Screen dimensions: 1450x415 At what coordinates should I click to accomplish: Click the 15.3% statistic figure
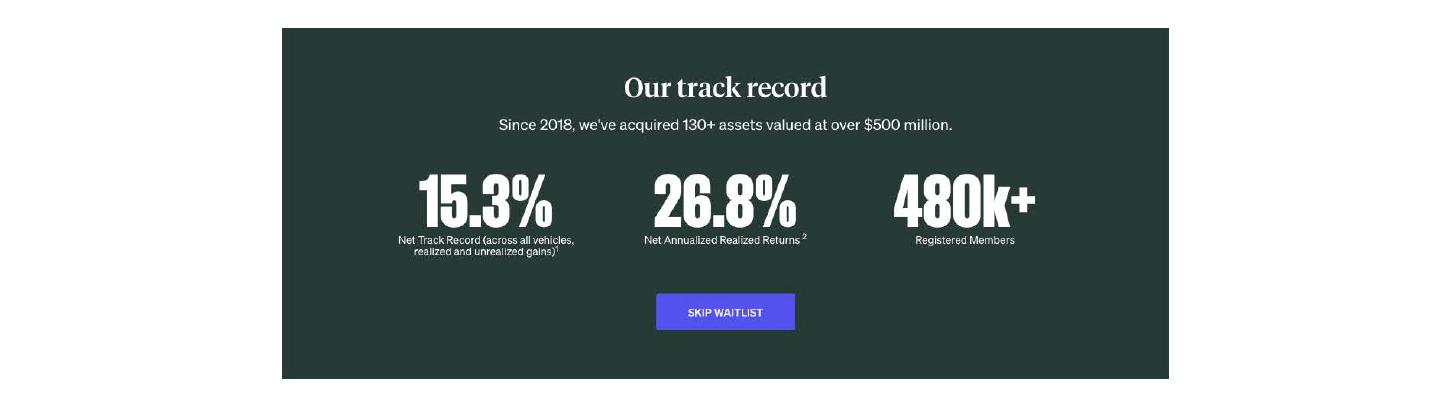[485, 201]
